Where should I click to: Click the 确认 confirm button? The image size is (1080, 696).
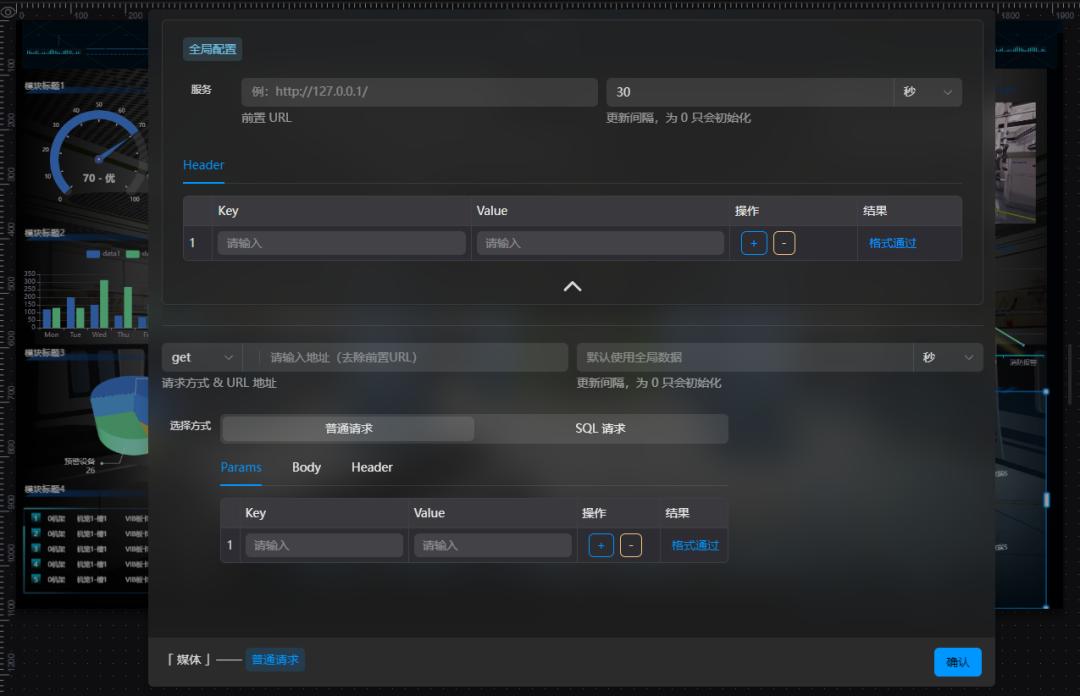[x=956, y=661]
